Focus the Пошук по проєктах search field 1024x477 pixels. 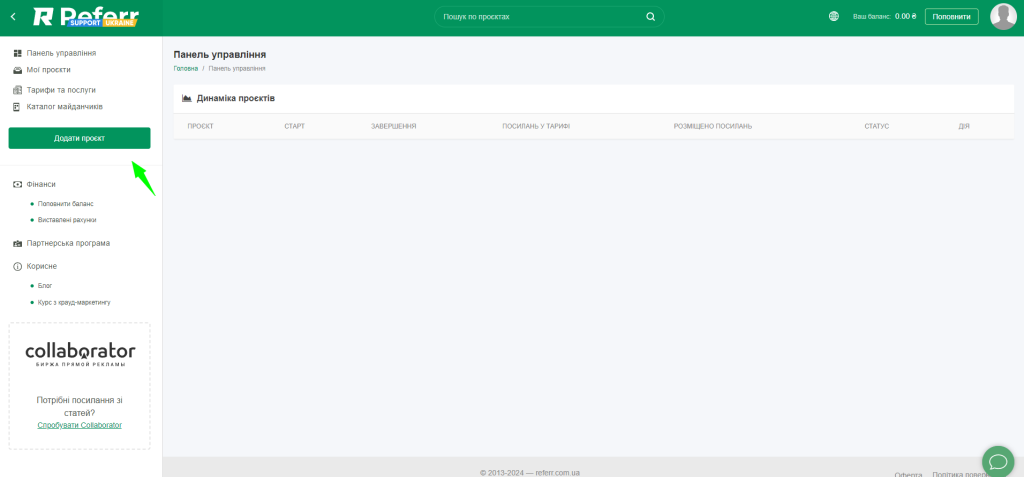(x=540, y=17)
